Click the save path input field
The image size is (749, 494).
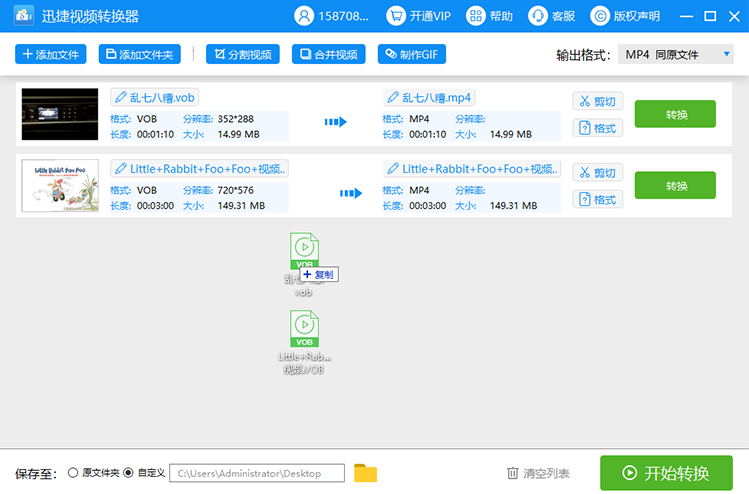[258, 473]
